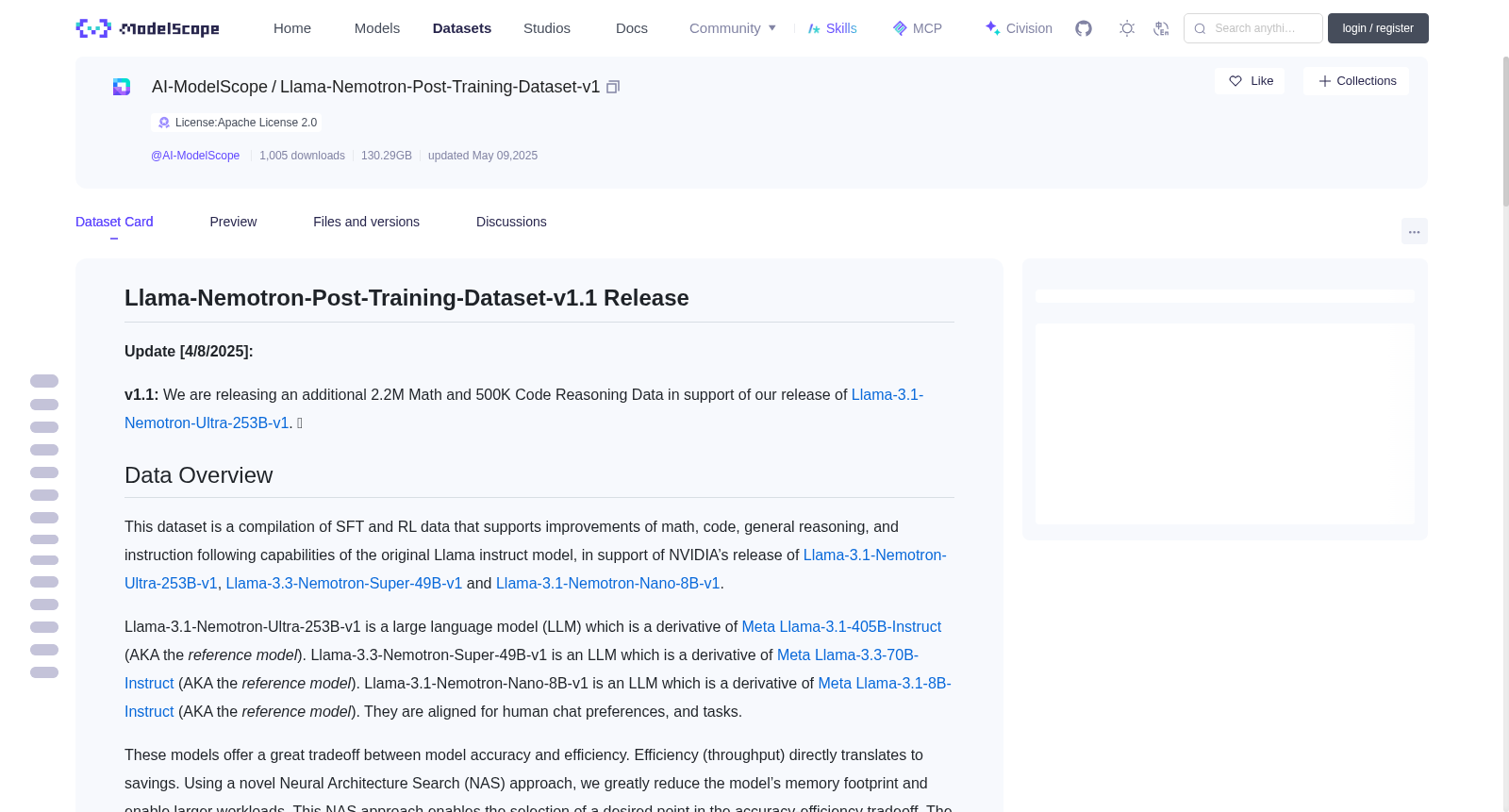Click the "updated May 09,2025" text
The height and width of the screenshot is (812, 1509).
(483, 156)
